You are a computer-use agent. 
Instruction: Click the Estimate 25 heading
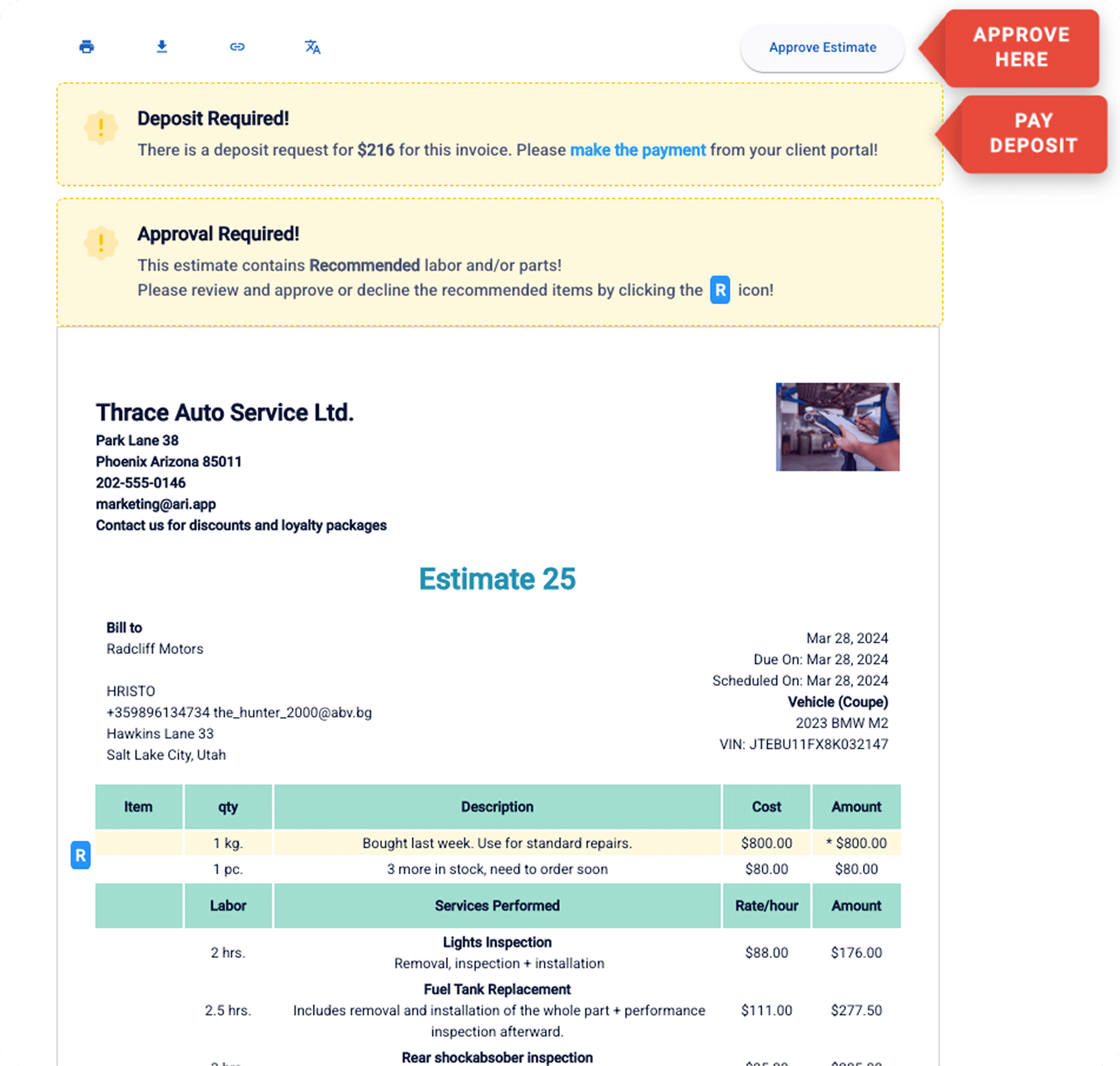click(497, 579)
